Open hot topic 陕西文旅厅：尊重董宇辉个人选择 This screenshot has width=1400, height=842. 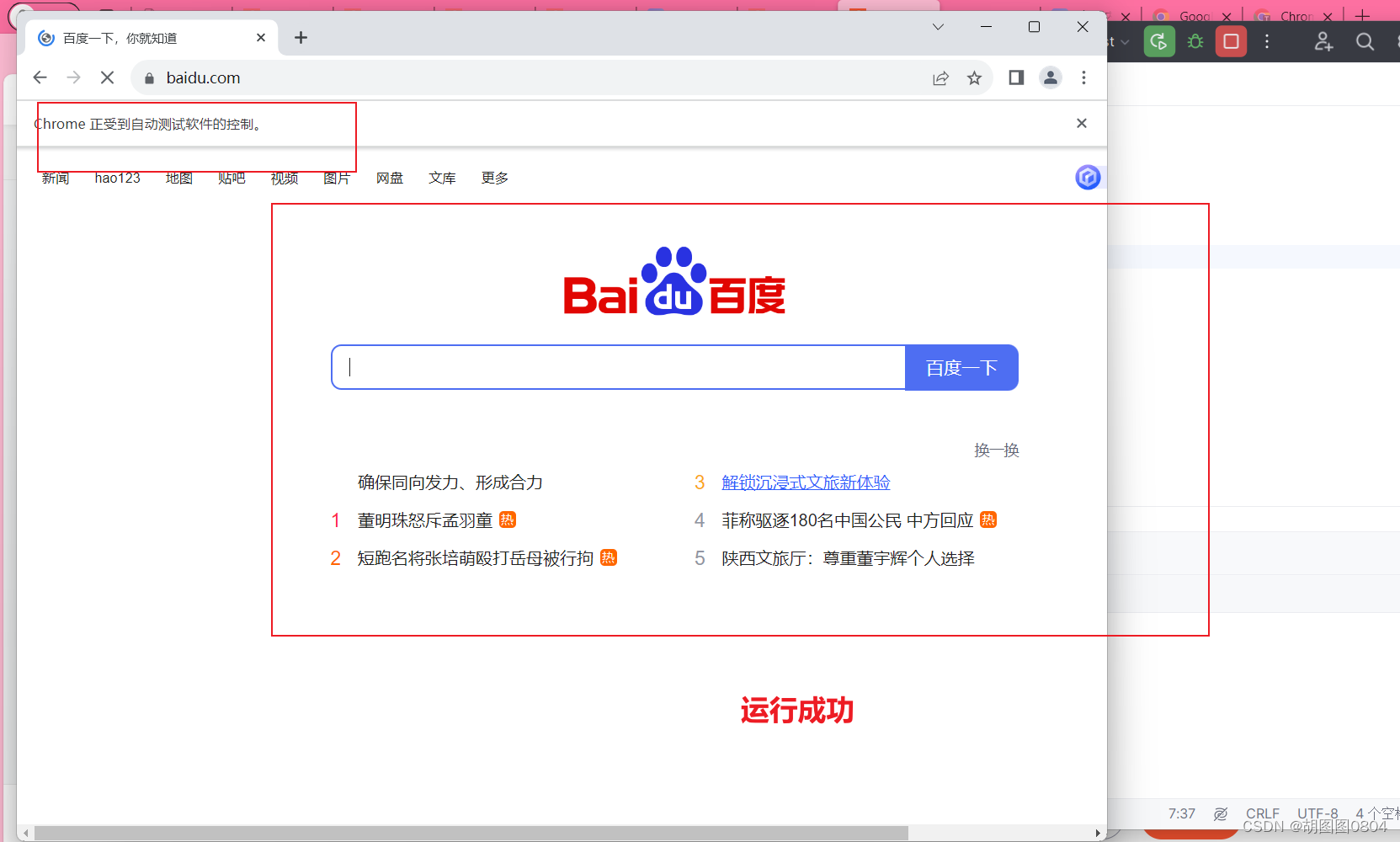coord(848,558)
